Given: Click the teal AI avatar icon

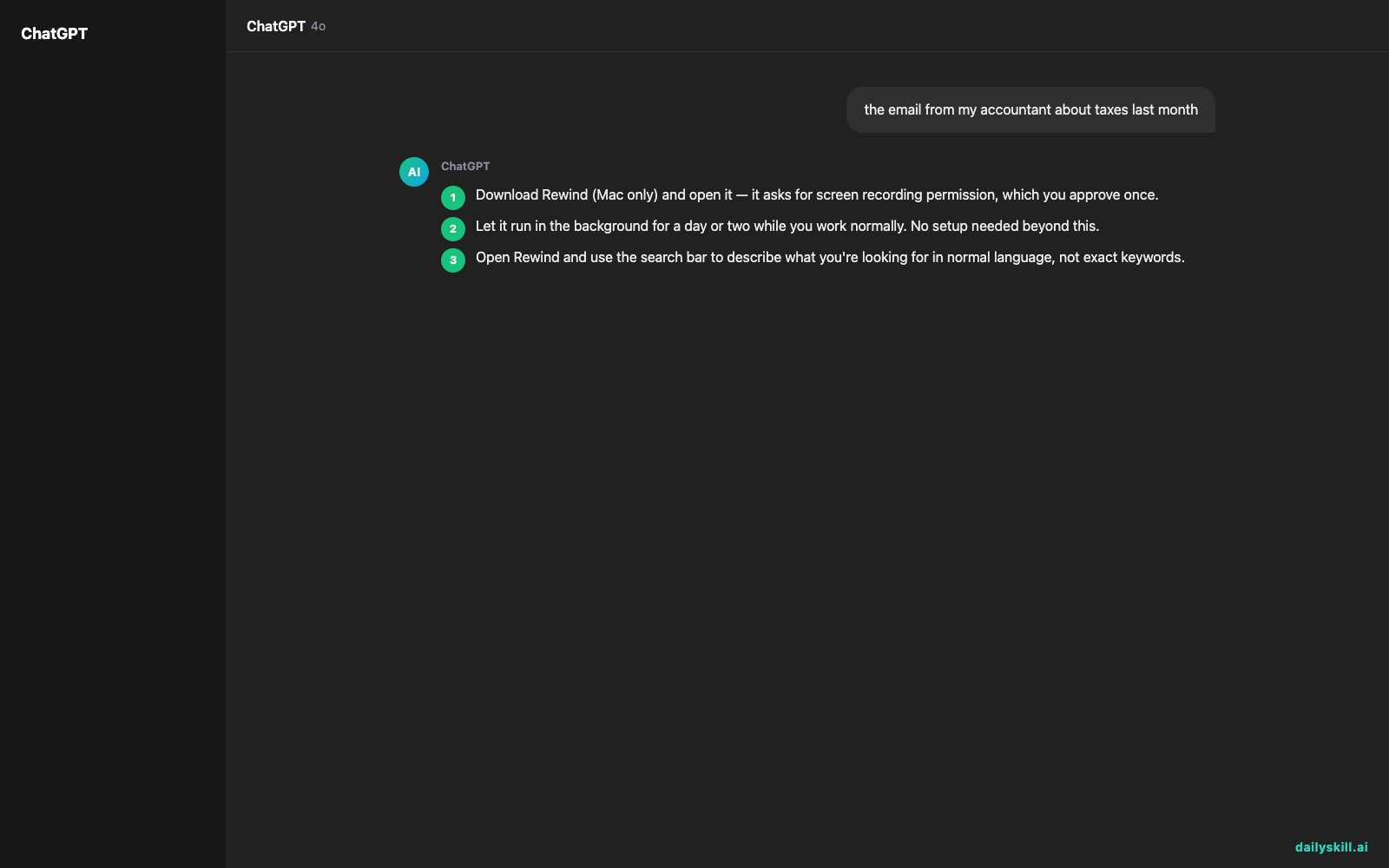Looking at the screenshot, I should pos(414,172).
